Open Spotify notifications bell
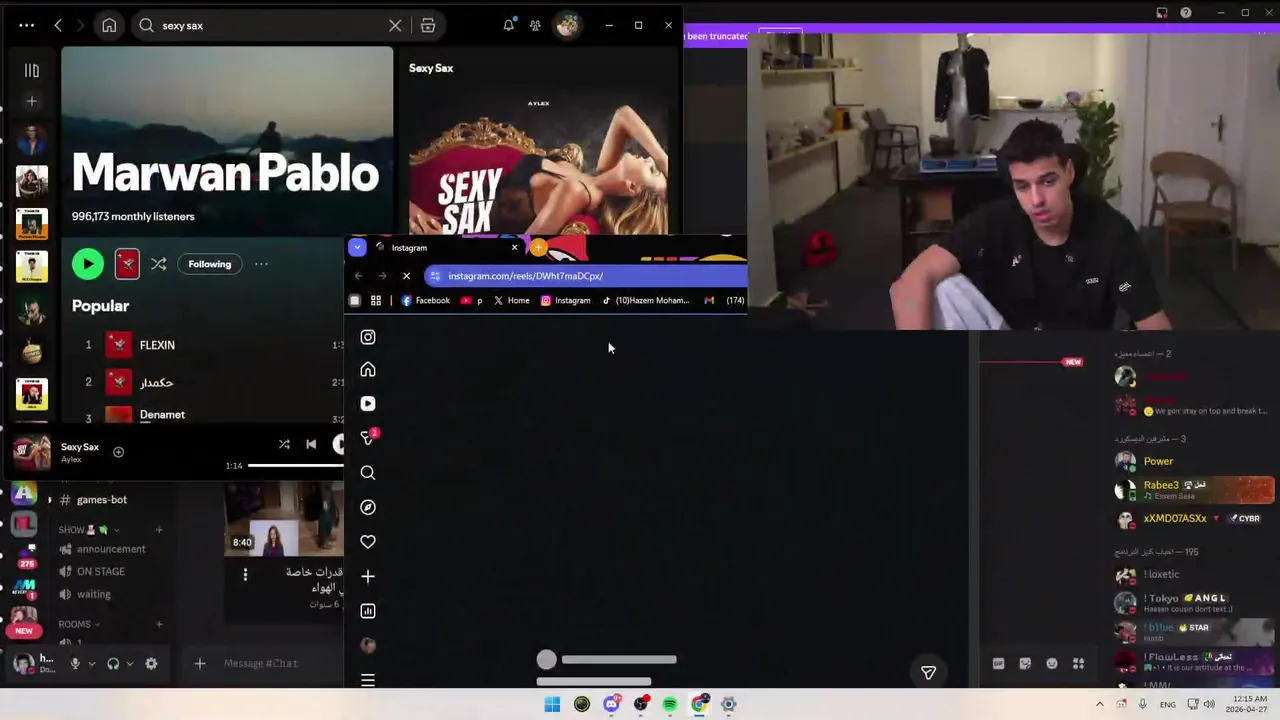The width and height of the screenshot is (1280, 720). tap(509, 25)
